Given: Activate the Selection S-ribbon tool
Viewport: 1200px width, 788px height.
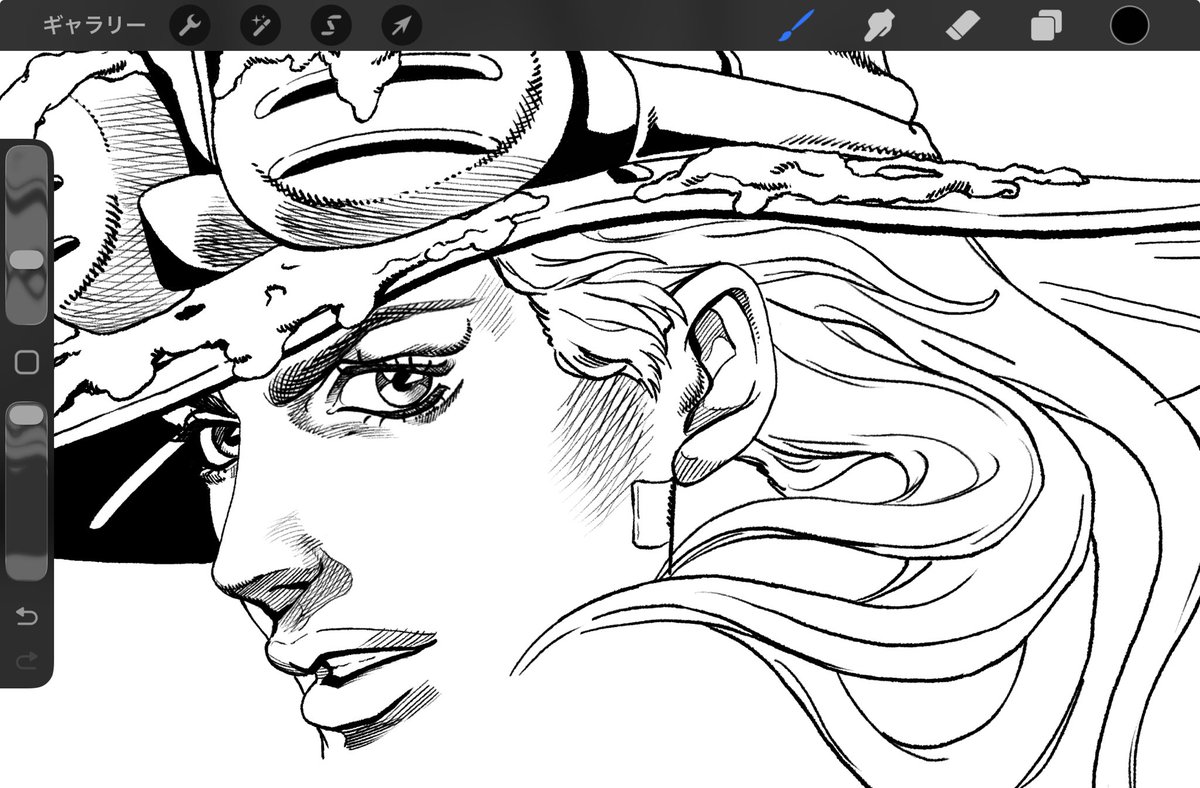Looking at the screenshot, I should click(x=331, y=26).
